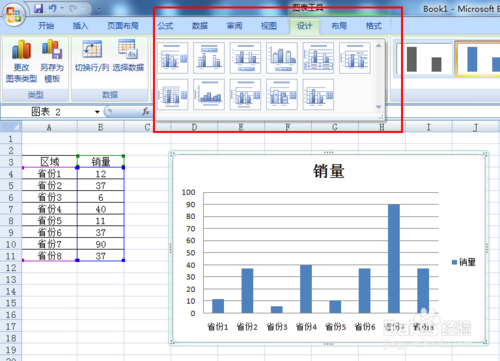Save workbook with the floppy disk icon
The image size is (500, 361).
[39, 8]
